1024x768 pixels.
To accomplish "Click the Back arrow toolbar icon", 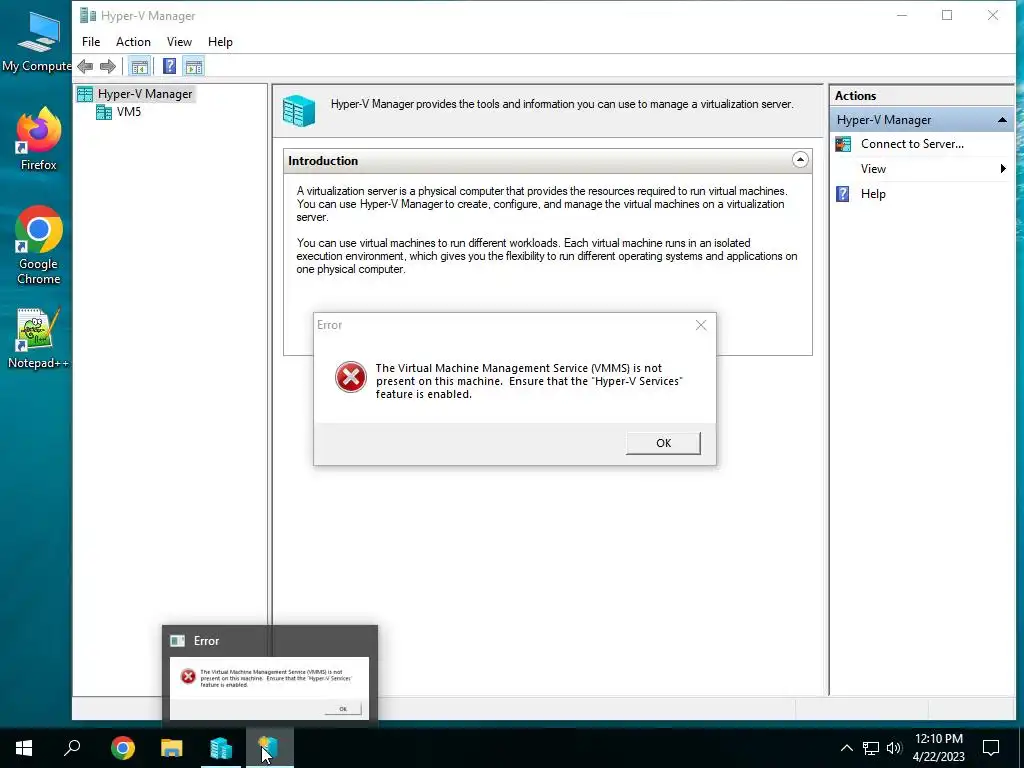I will [x=85, y=66].
